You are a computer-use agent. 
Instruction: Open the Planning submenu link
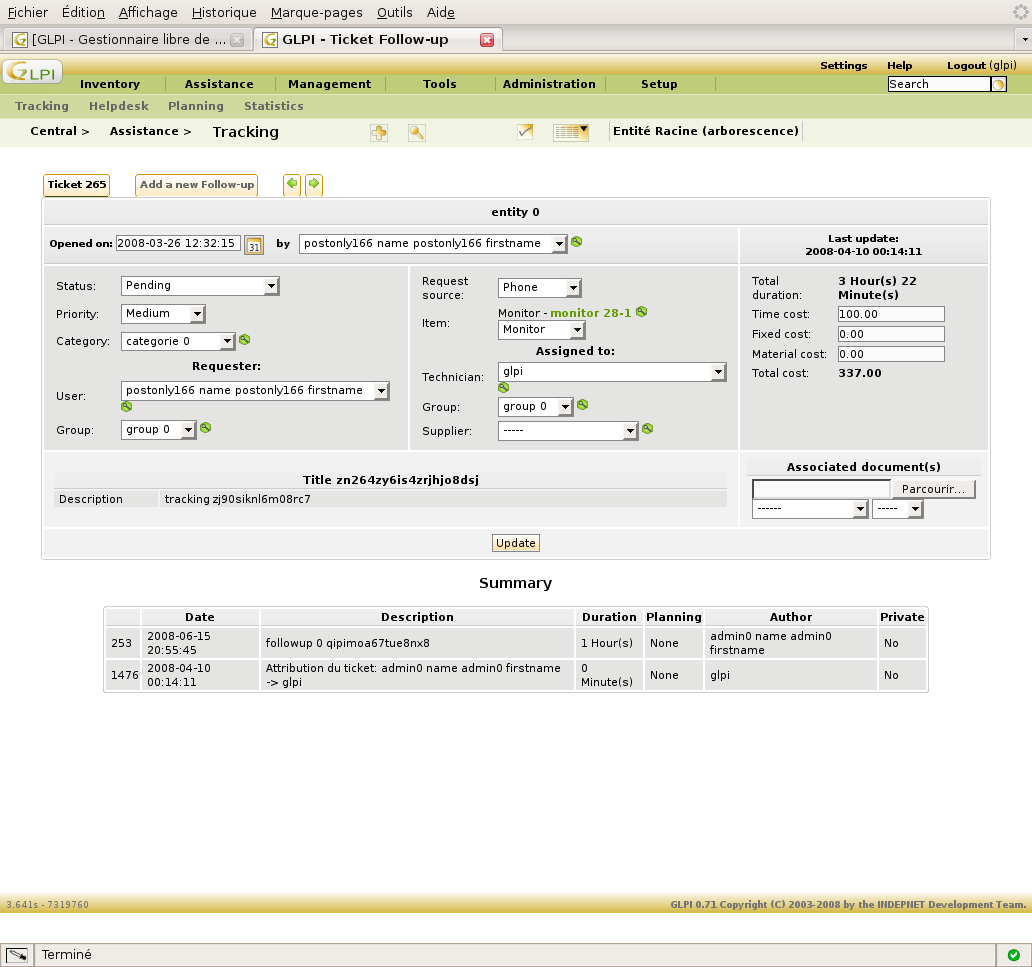[x=195, y=106]
